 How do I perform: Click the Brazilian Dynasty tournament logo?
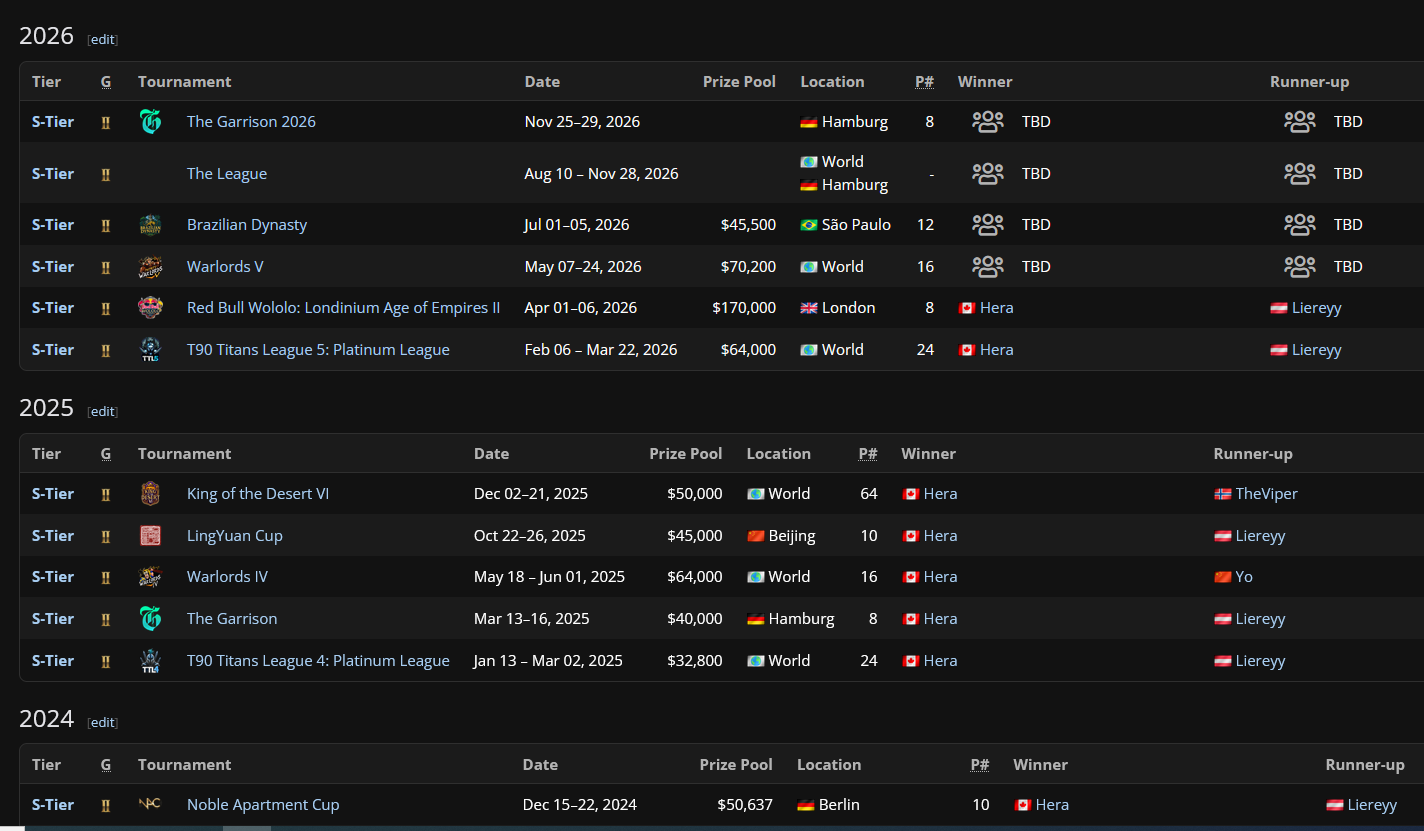click(x=150, y=225)
